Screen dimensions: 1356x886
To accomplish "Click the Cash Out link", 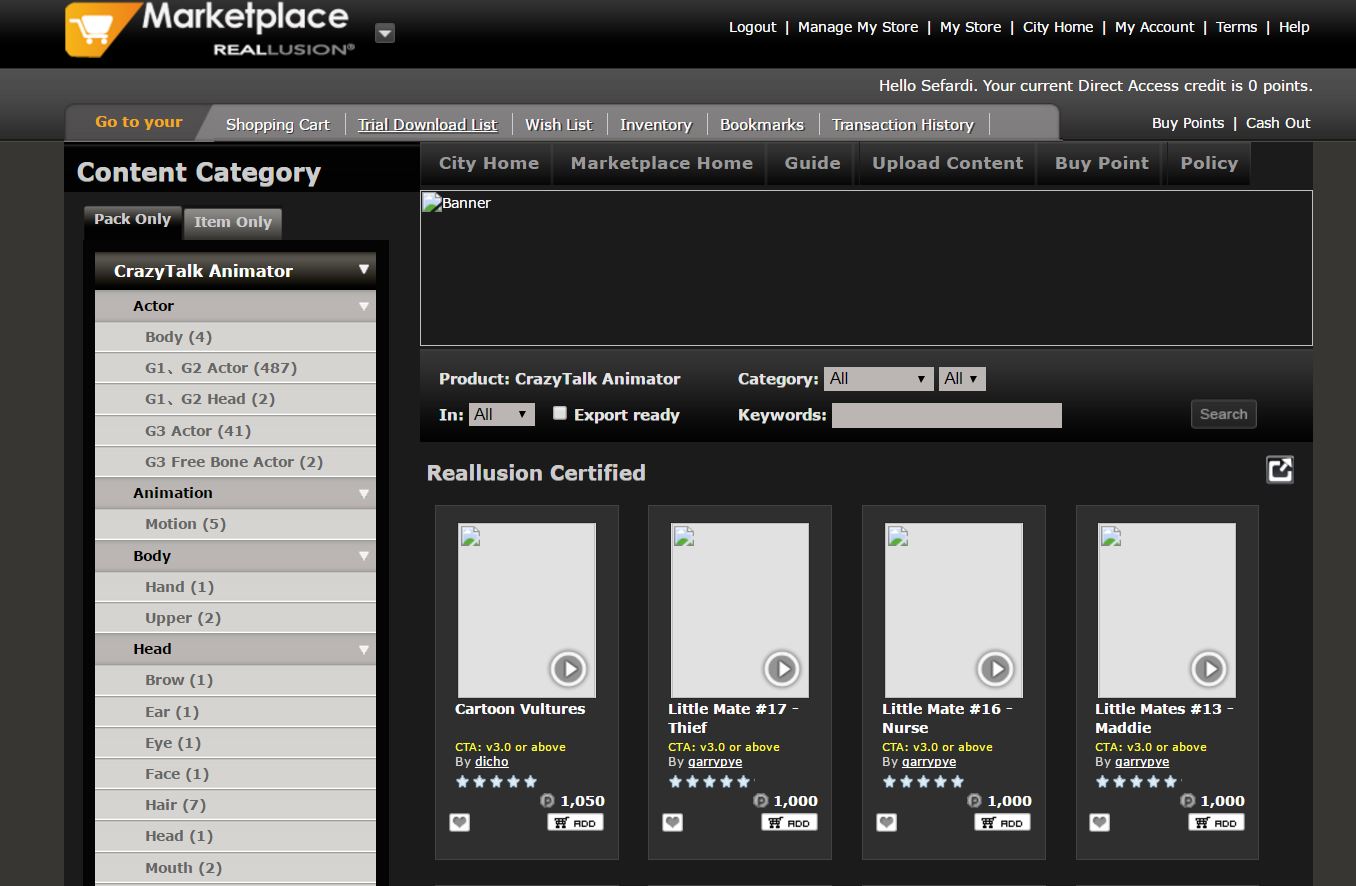I will tap(1278, 123).
